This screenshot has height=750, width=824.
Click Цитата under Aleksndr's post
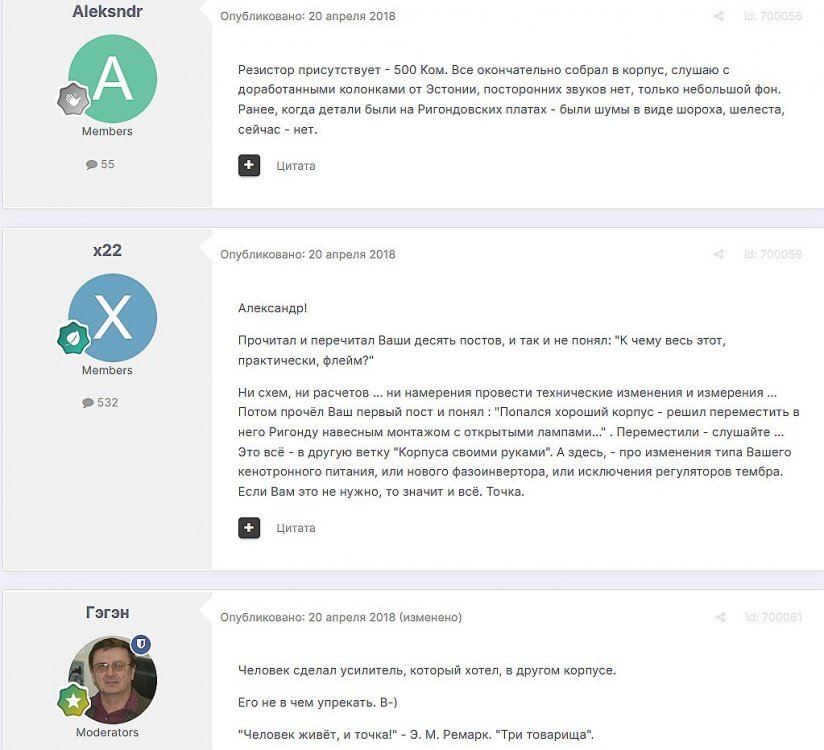tap(296, 166)
